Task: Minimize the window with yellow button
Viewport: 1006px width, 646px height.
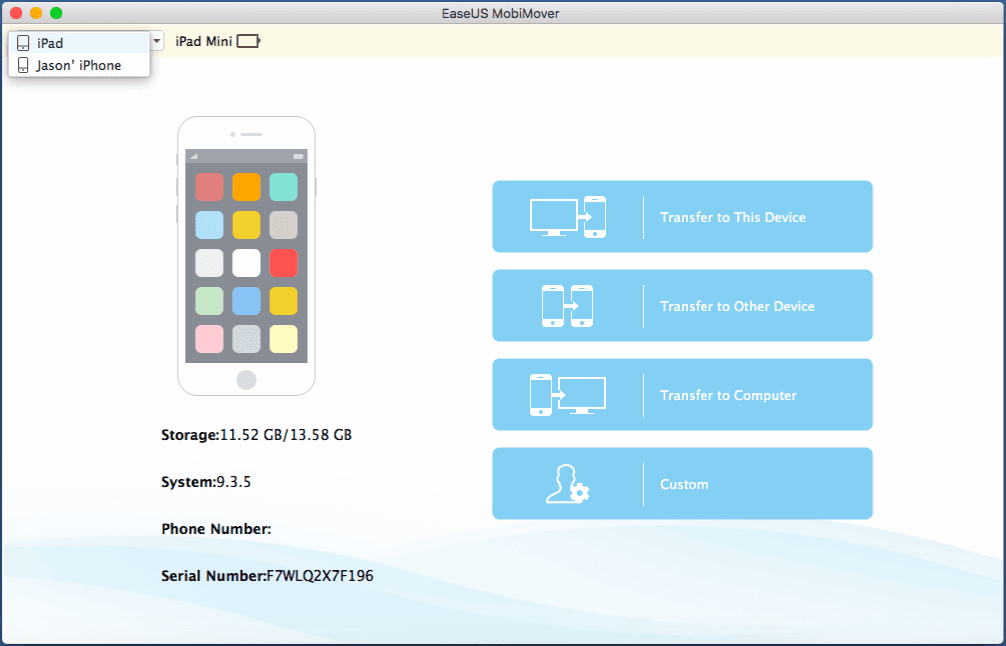Action: click(x=36, y=13)
